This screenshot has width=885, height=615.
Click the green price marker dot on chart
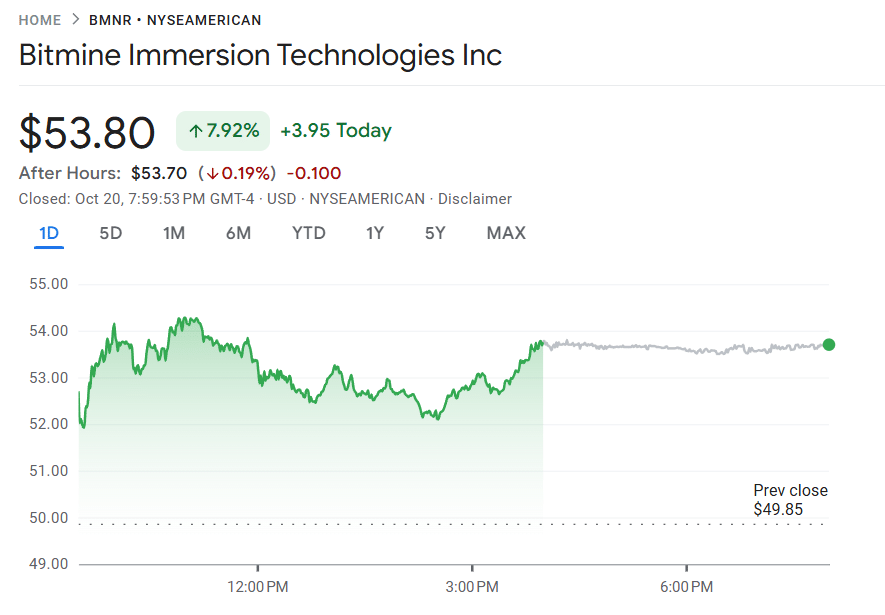[x=828, y=344]
